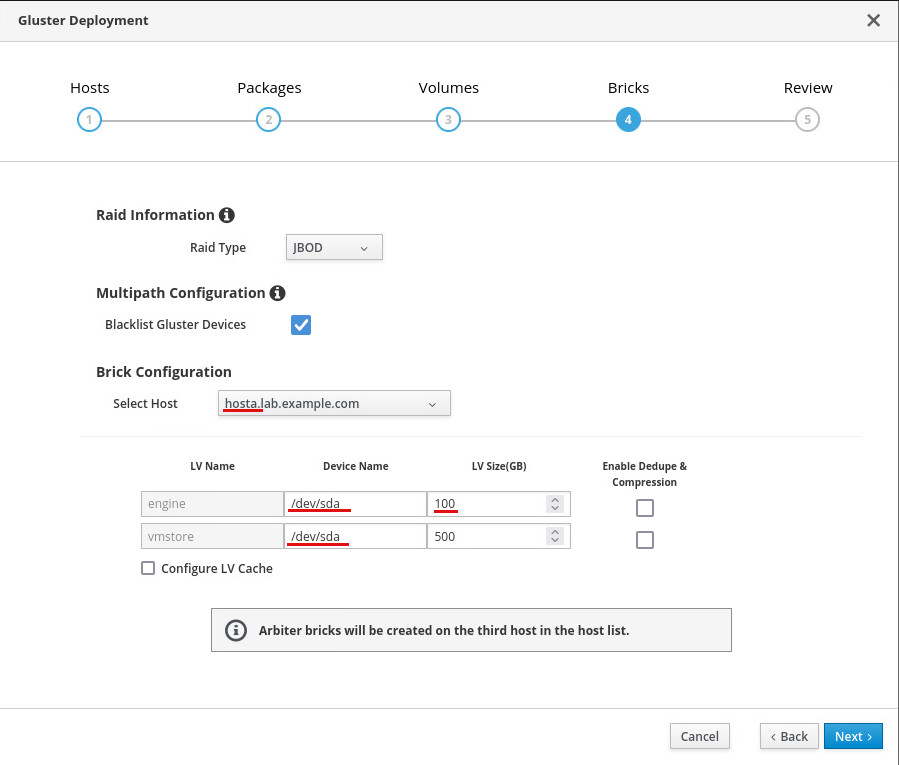This screenshot has height=765, width=899.
Task: Focus the vmstore Device Name field
Action: tap(355, 536)
